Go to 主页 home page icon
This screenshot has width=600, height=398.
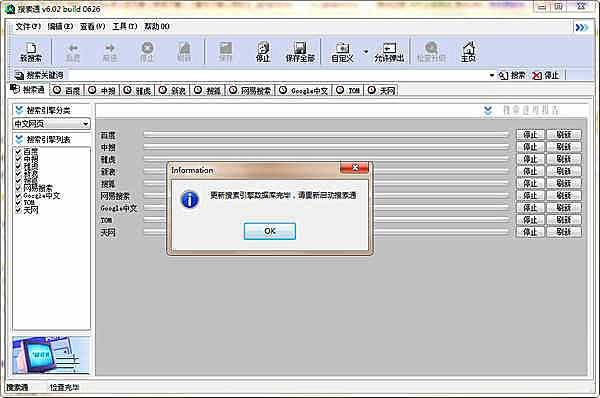(x=468, y=52)
